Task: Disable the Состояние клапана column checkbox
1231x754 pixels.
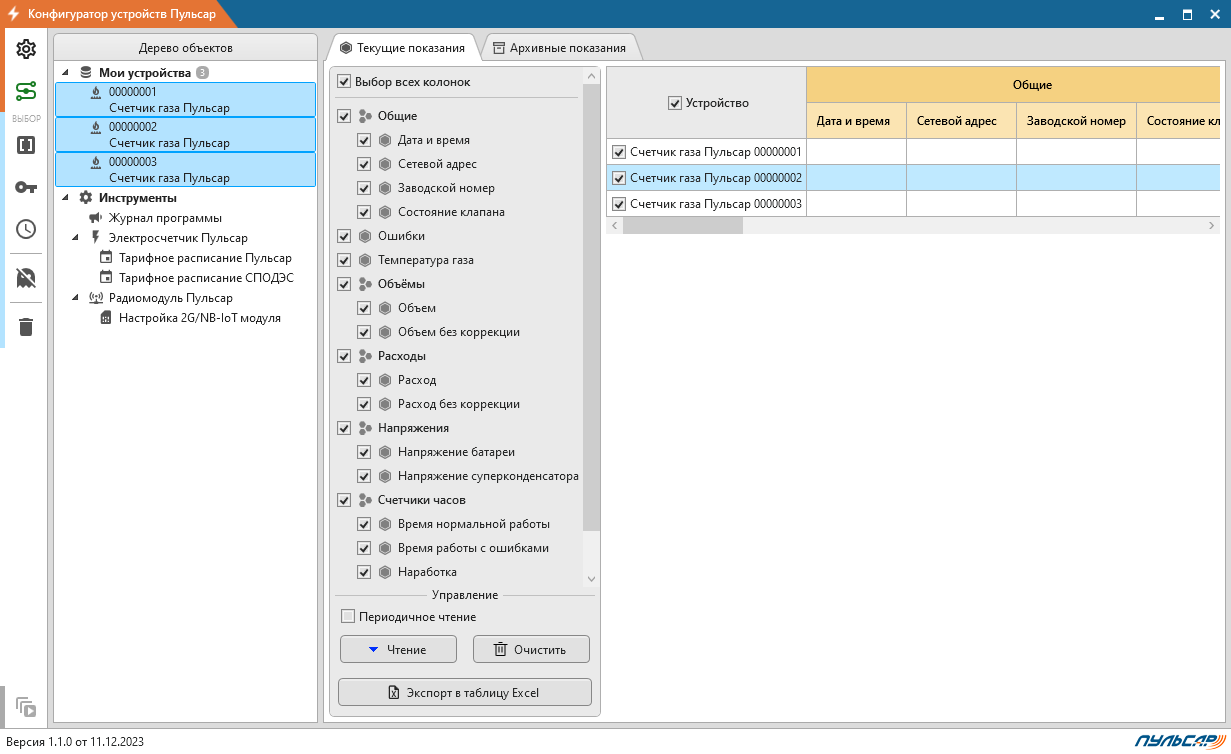Action: click(x=364, y=212)
